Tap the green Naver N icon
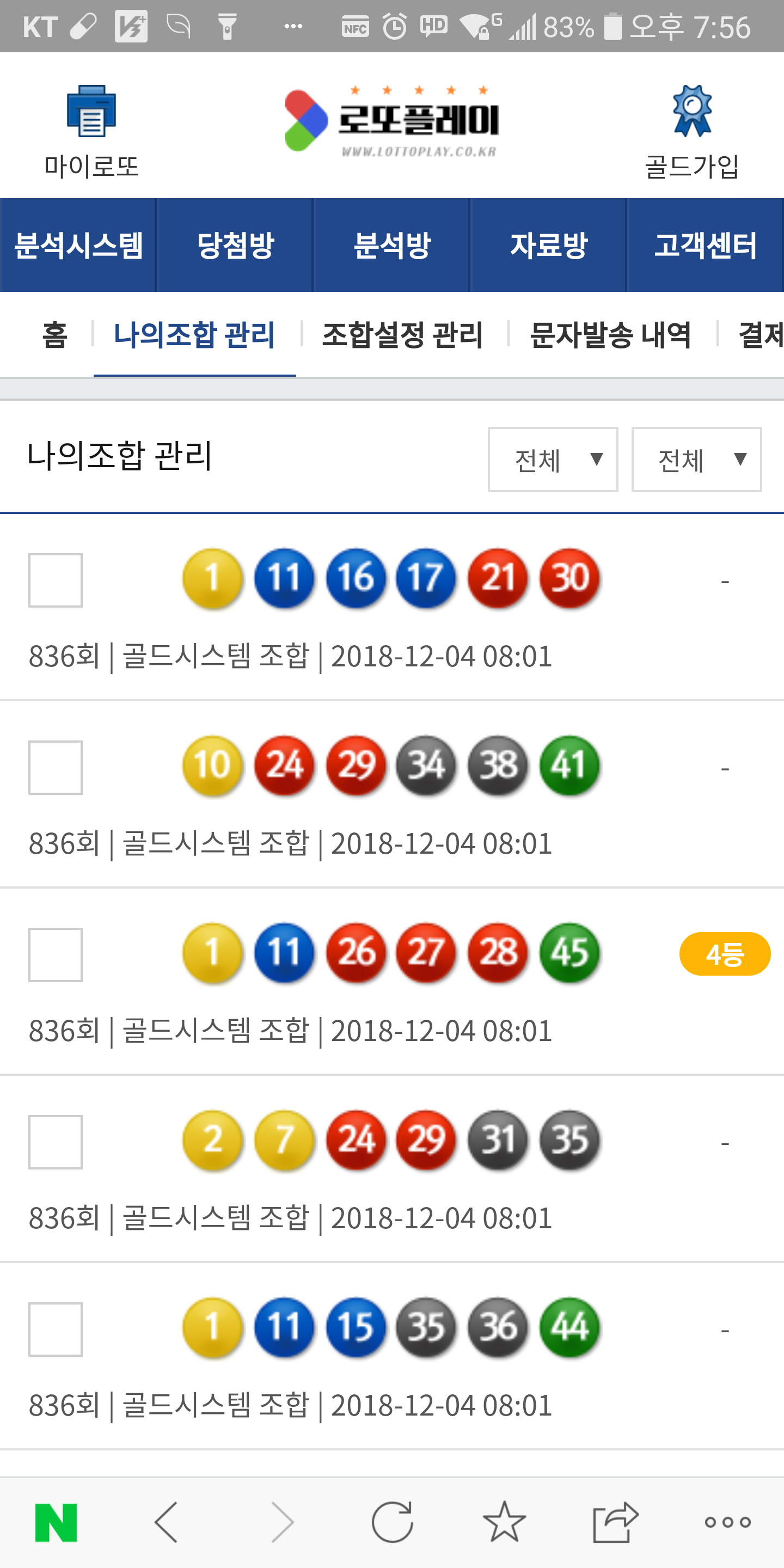This screenshot has height=1568, width=784. click(56, 1522)
